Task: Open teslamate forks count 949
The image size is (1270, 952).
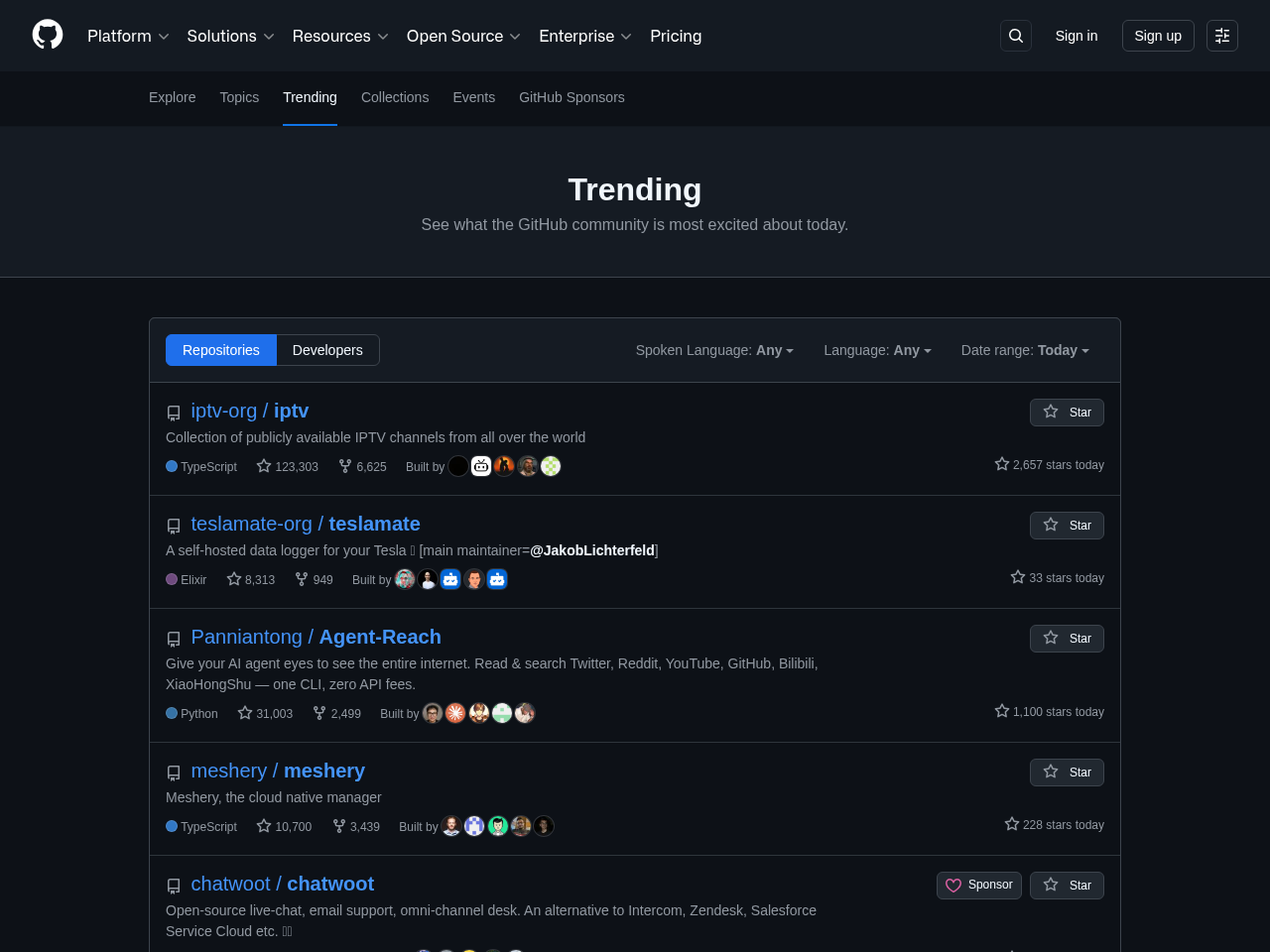Action: [x=314, y=579]
